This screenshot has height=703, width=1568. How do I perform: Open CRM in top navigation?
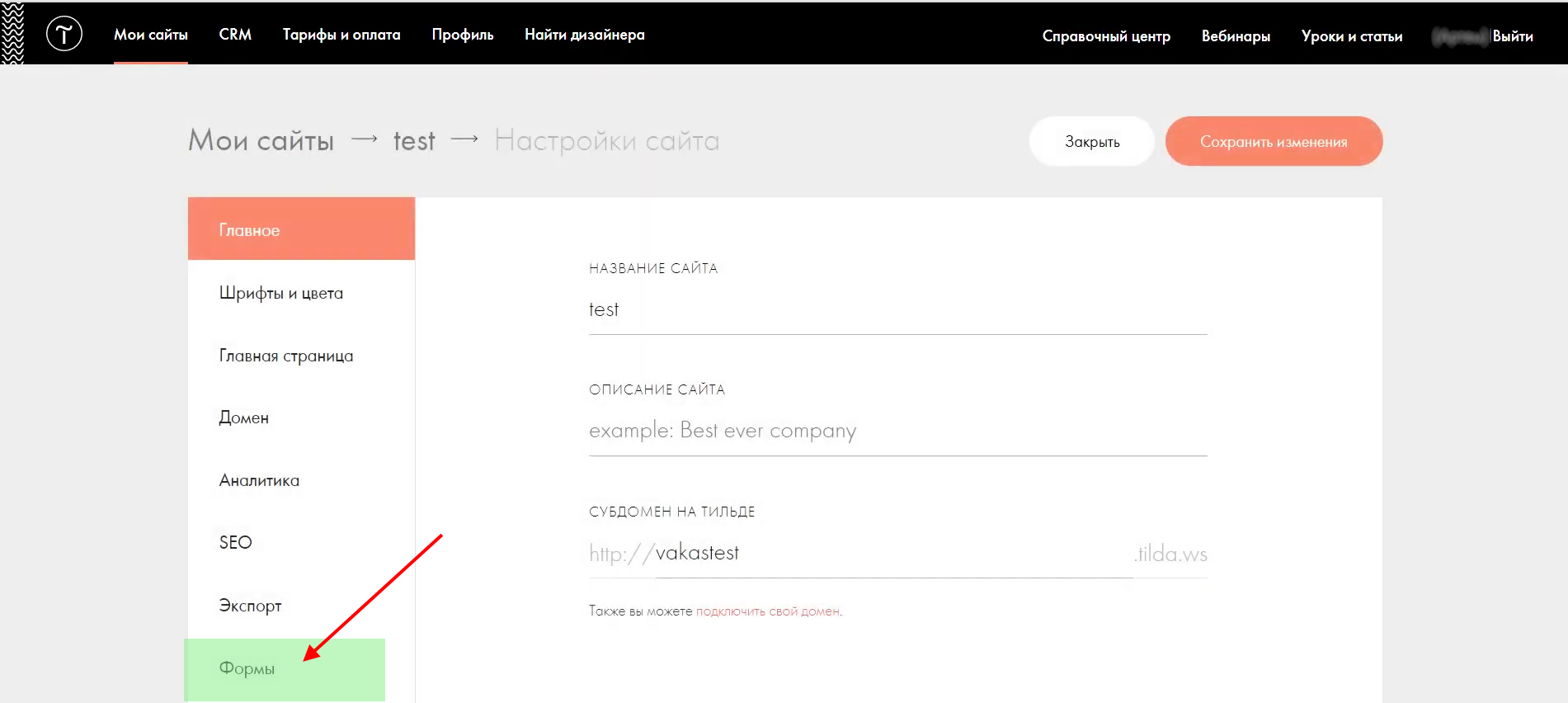coord(235,35)
